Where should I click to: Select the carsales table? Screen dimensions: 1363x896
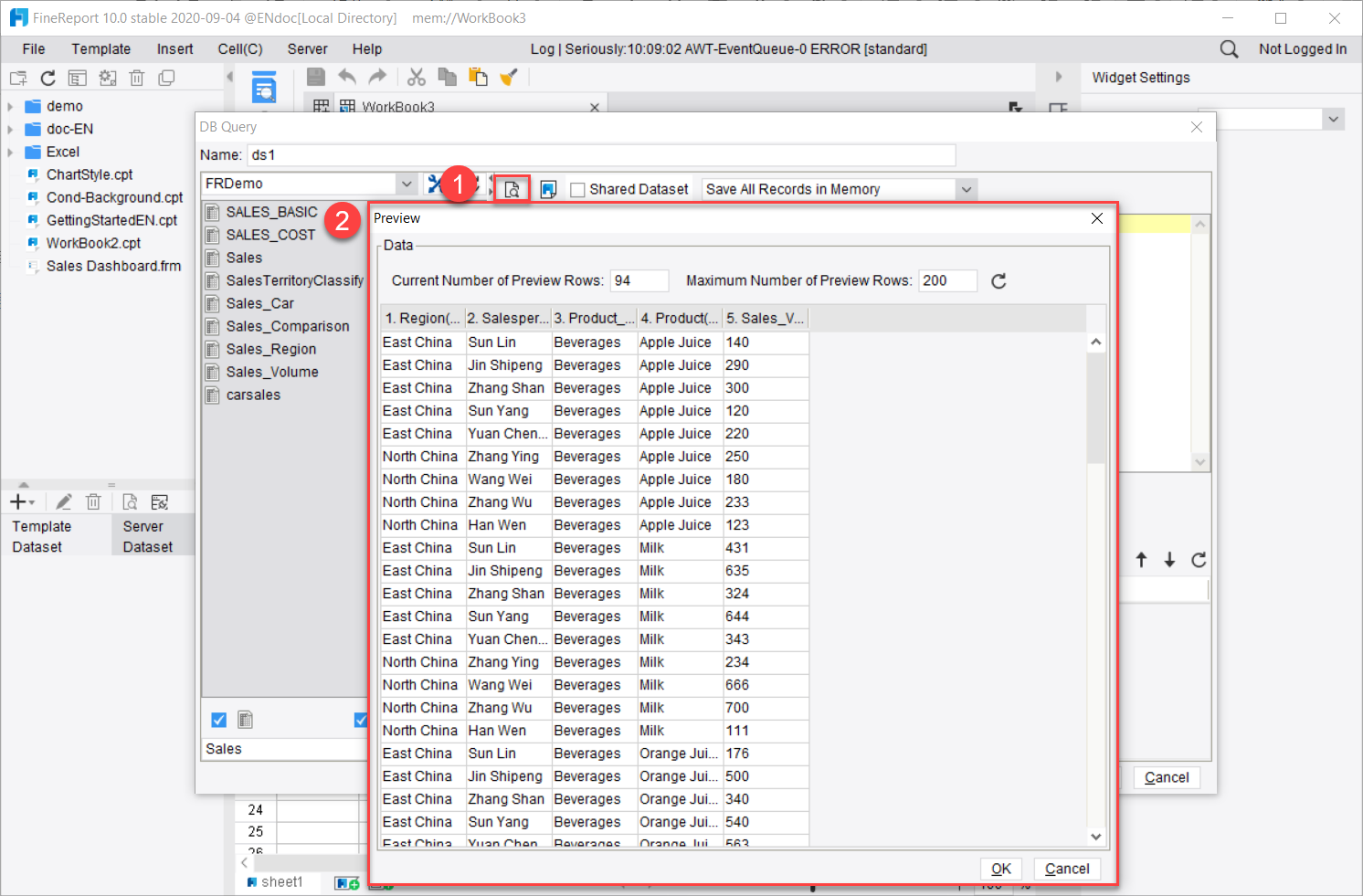click(253, 395)
